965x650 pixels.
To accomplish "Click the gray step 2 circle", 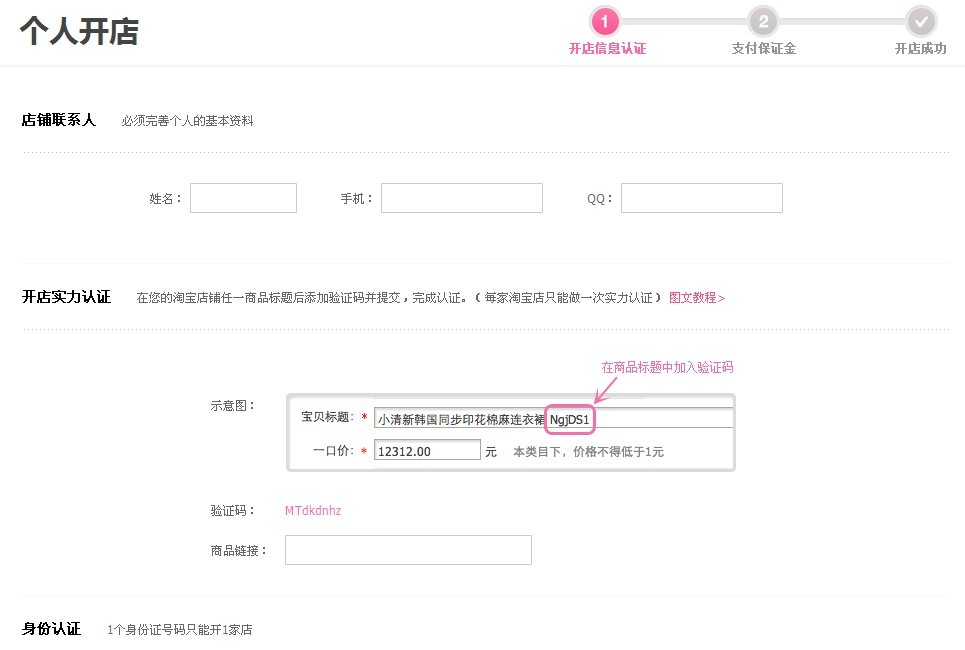I will tap(763, 21).
